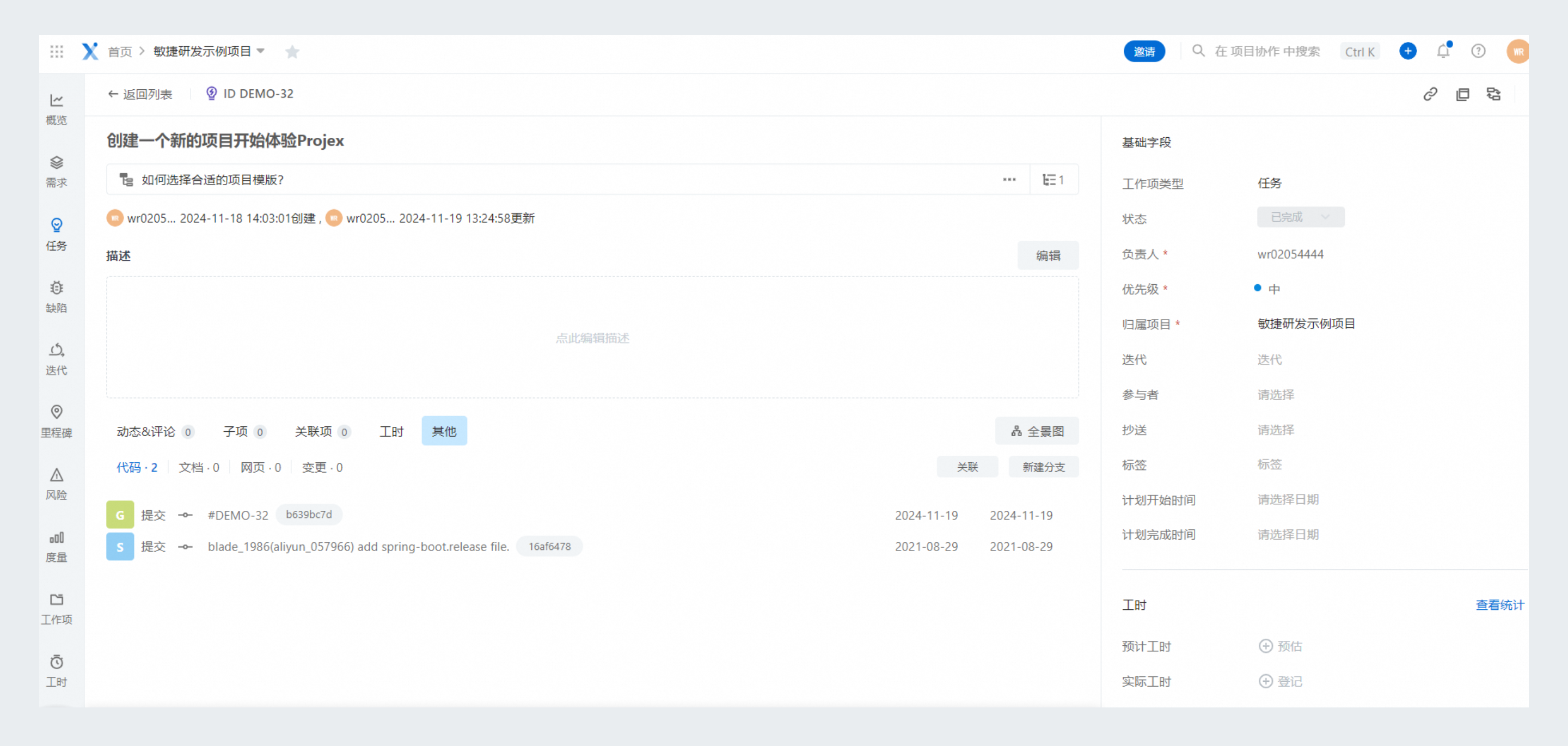Open the 标签 field selector

tap(1270, 464)
